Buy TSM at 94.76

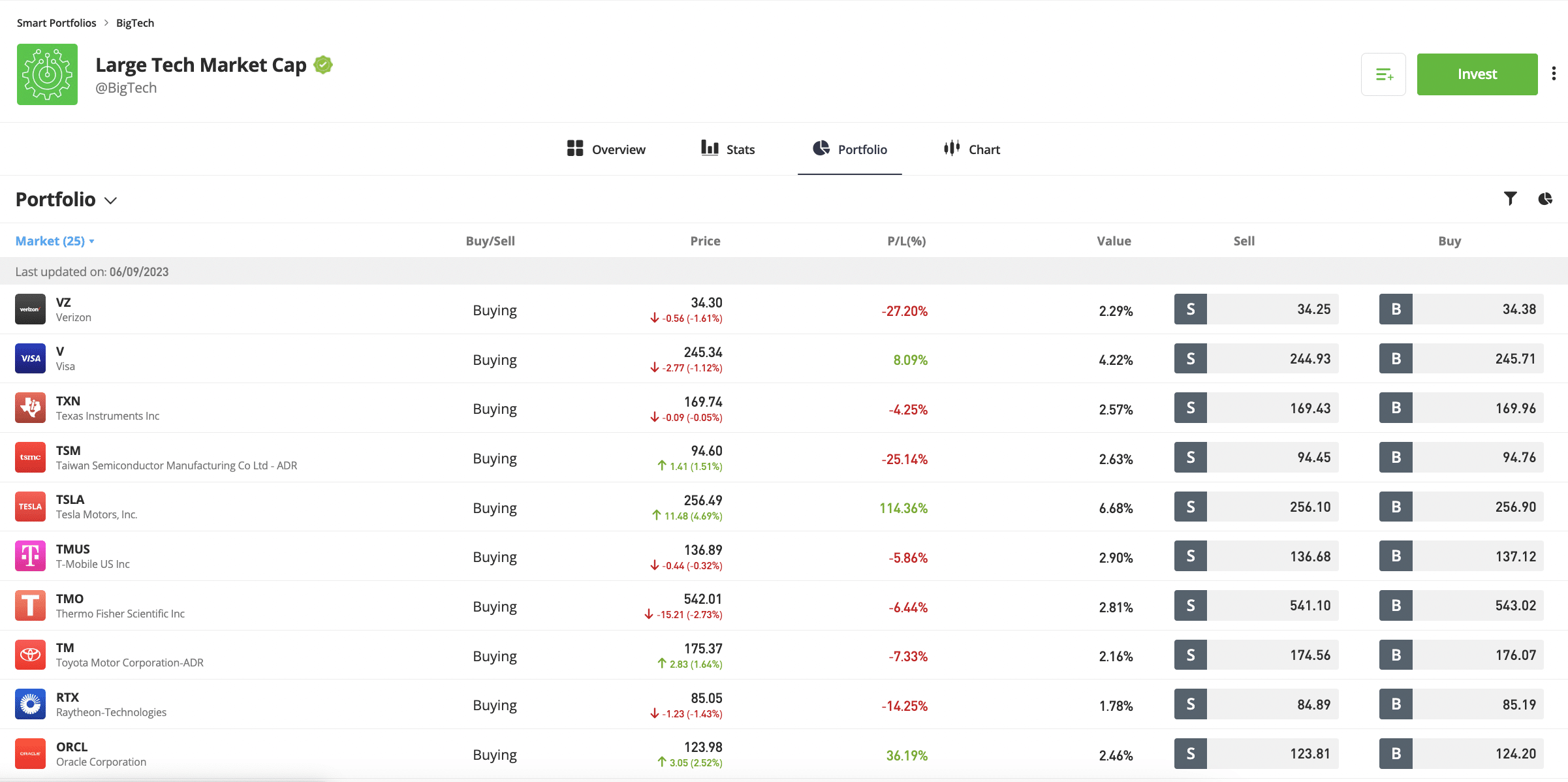pyautogui.click(x=1461, y=458)
